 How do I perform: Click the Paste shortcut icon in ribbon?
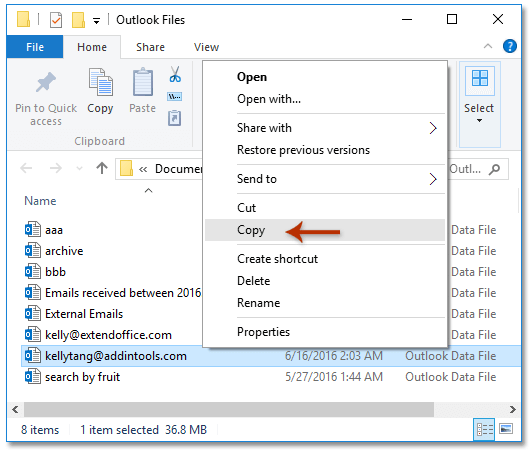click(174, 118)
